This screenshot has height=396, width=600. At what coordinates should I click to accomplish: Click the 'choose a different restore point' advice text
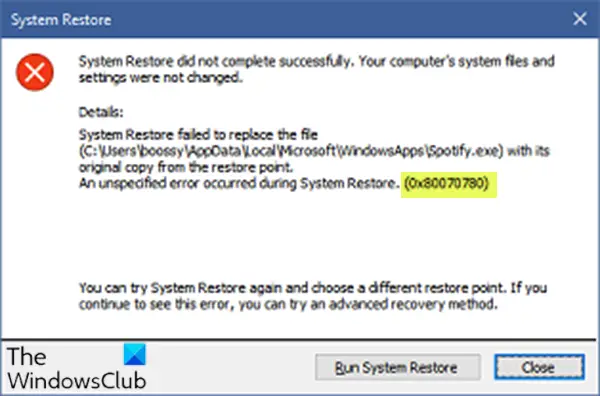313,288
